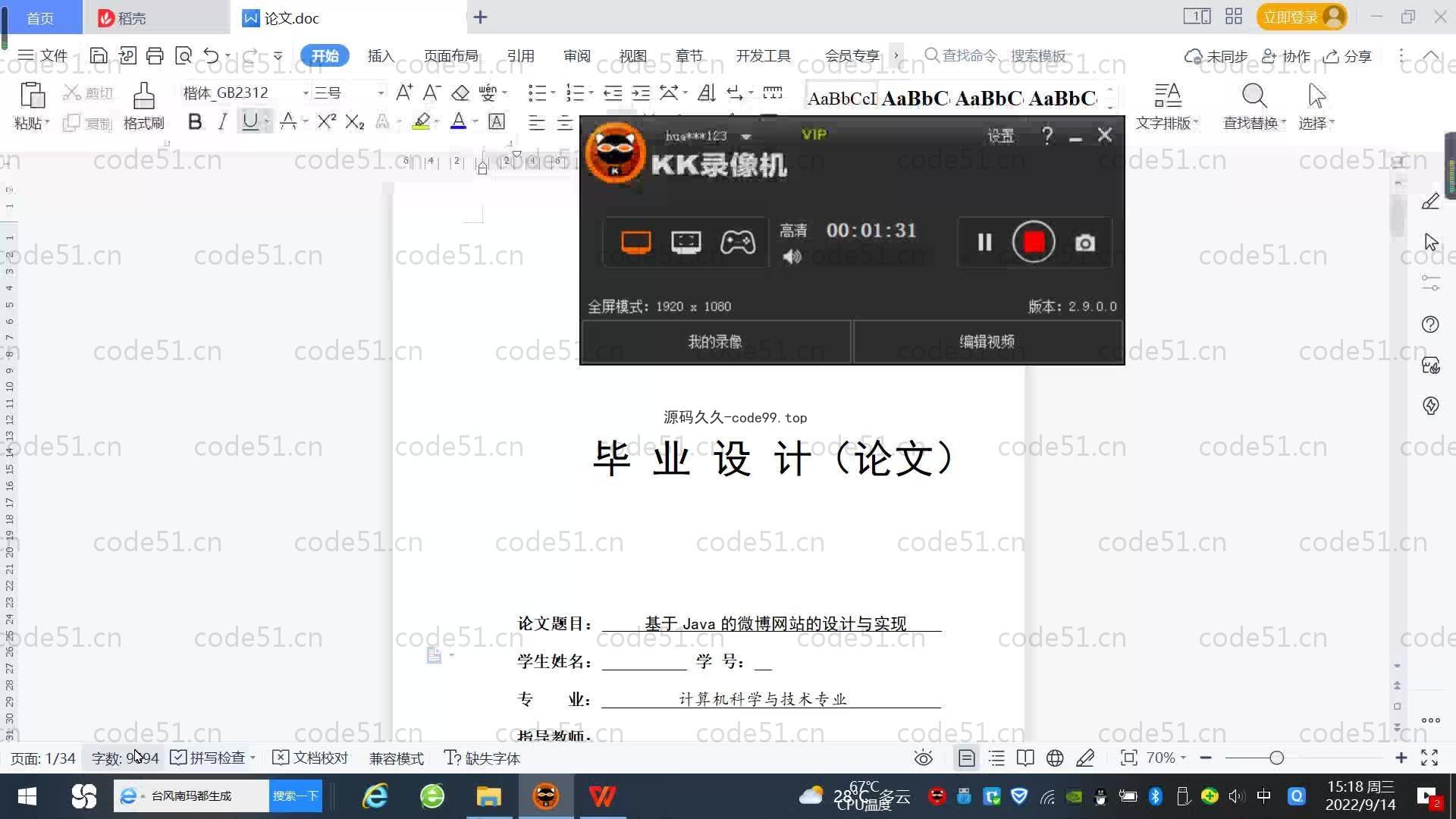Open bullet list options dropdown
Viewport: 1456px width, 819px height.
[553, 93]
